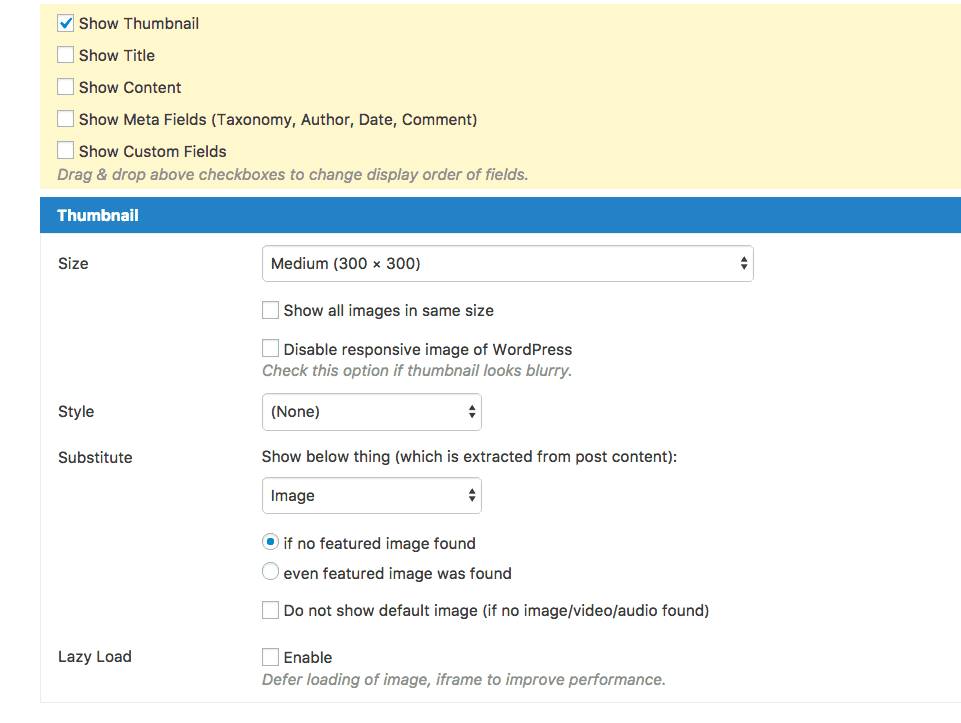Select 'if no featured image found' radio
Image resolution: width=961 pixels, height=723 pixels.
270,543
